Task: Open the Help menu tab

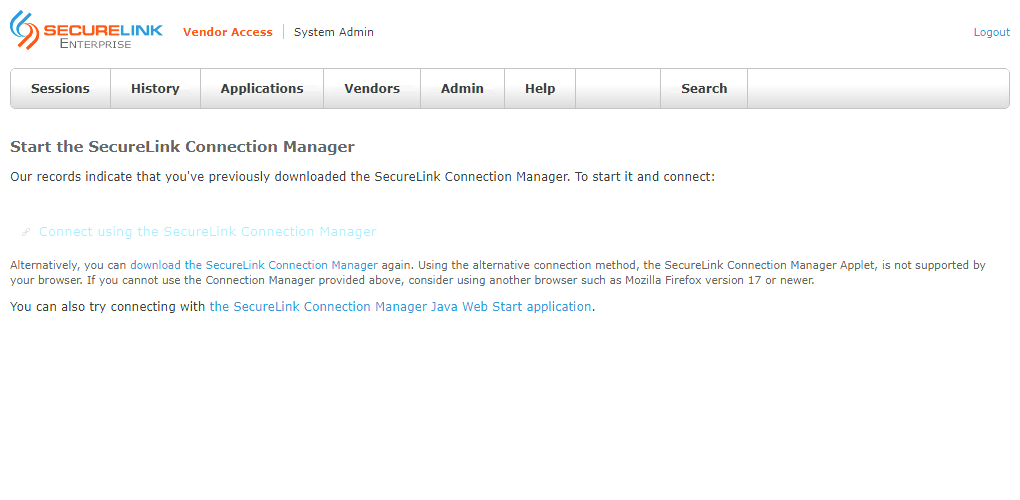Action: (x=540, y=89)
